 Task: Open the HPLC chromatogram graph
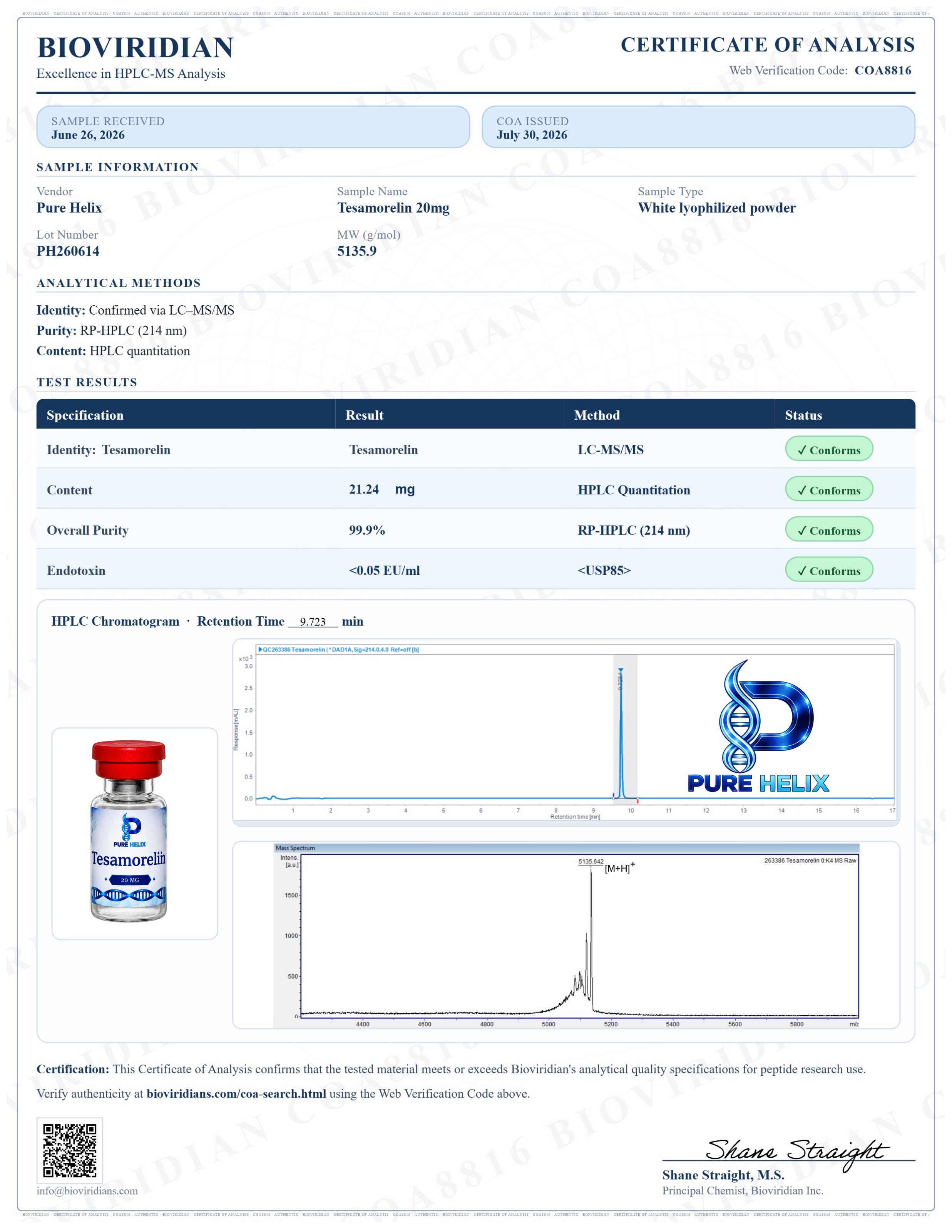pos(566,732)
